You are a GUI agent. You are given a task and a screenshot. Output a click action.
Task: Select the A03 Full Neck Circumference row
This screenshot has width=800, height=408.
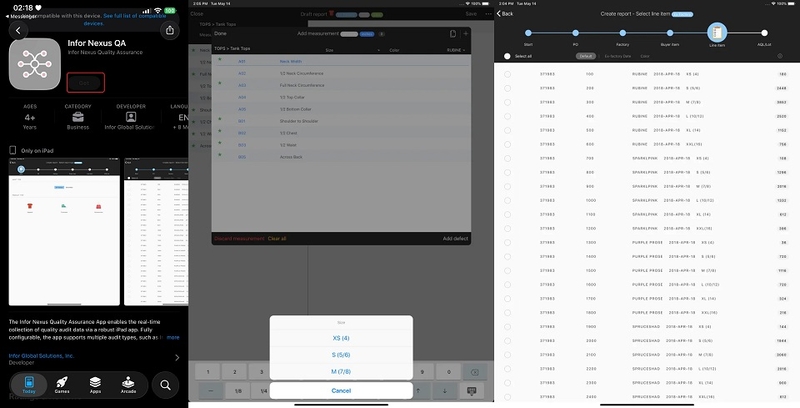pos(341,85)
